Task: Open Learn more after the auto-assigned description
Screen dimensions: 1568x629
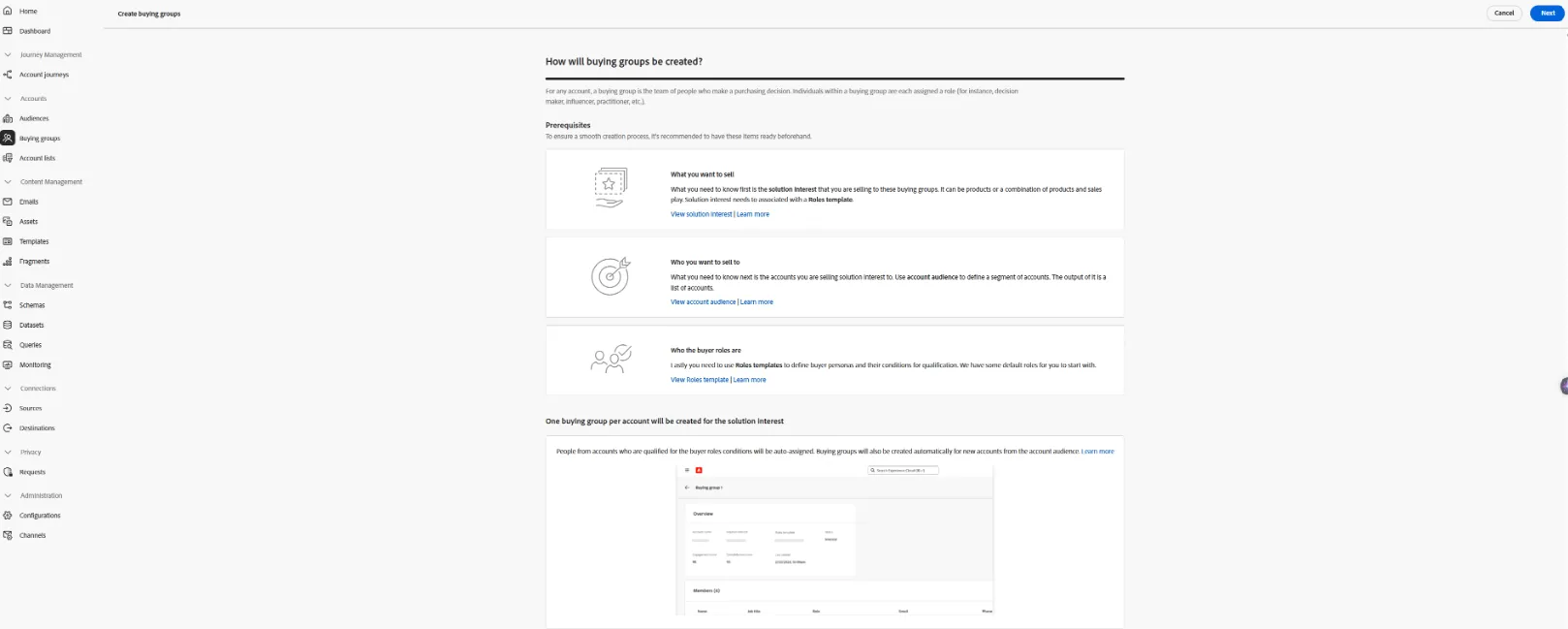Action: [1098, 452]
